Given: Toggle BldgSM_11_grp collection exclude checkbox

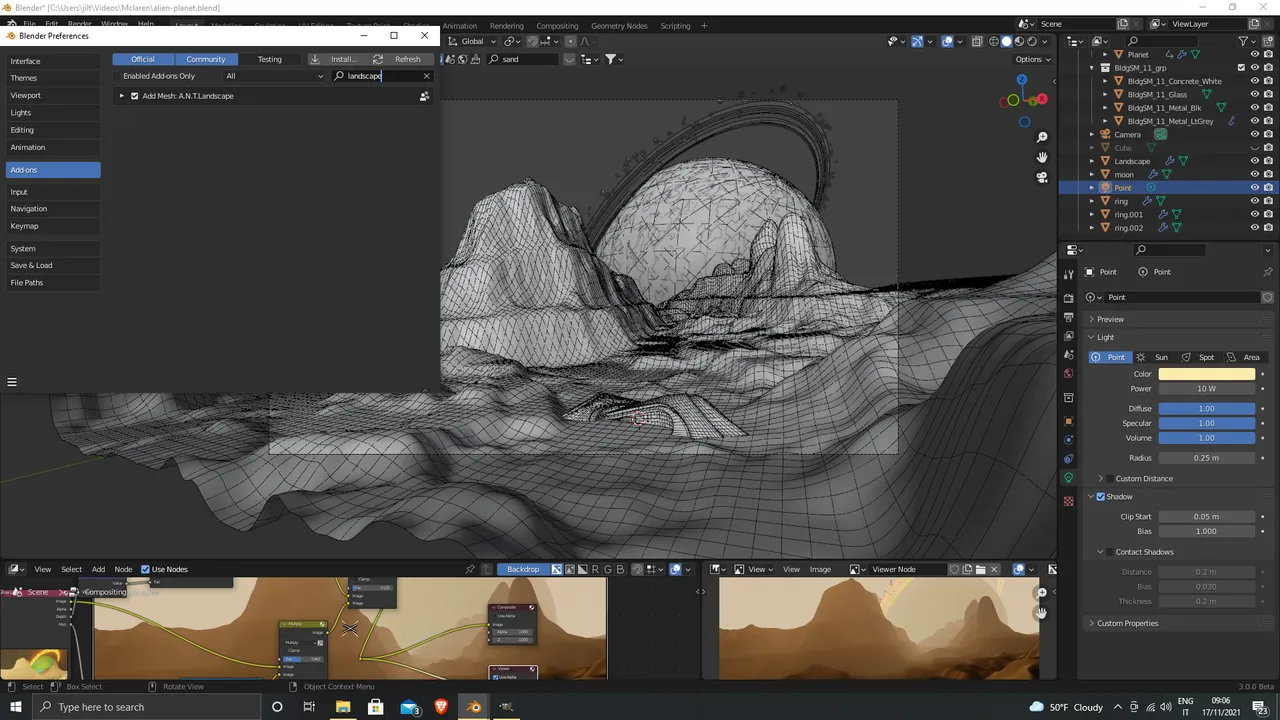Looking at the screenshot, I should click(x=1242, y=68).
